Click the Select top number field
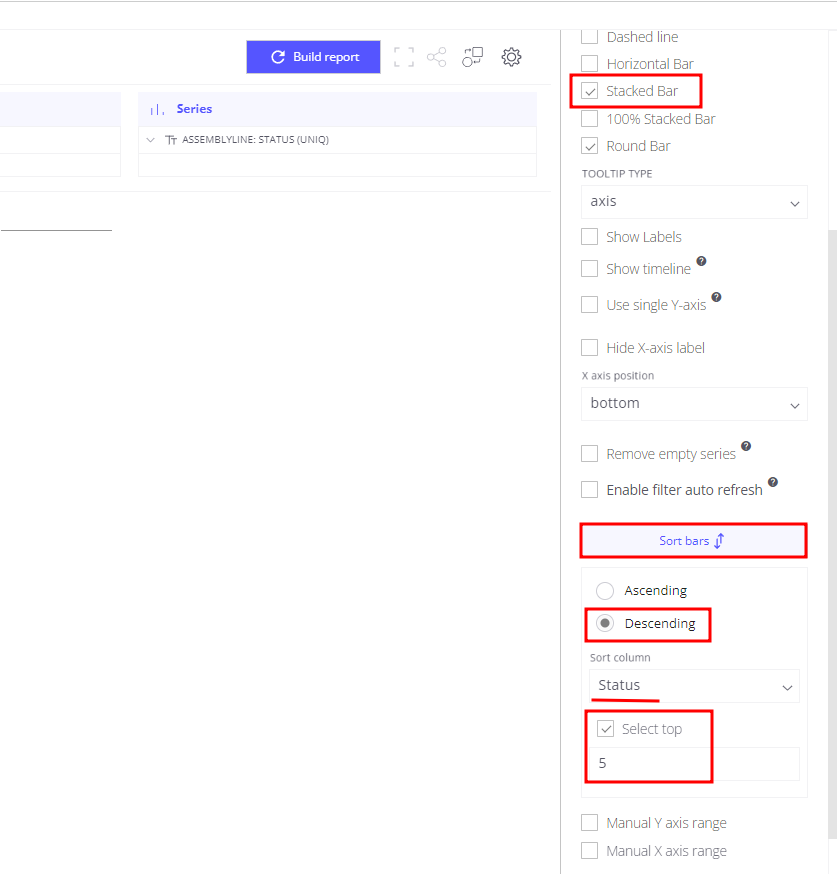 pyautogui.click(x=694, y=764)
